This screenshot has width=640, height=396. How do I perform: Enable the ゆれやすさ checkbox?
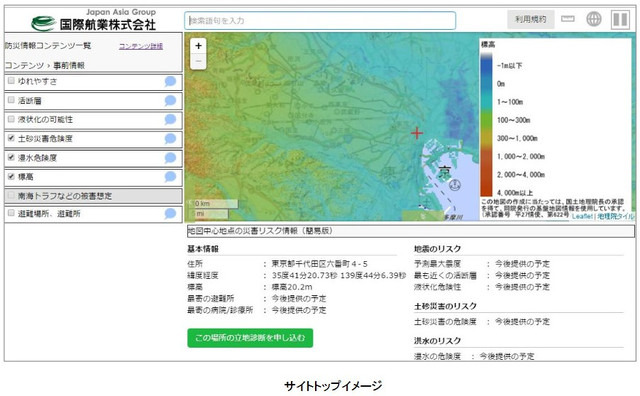(x=11, y=80)
